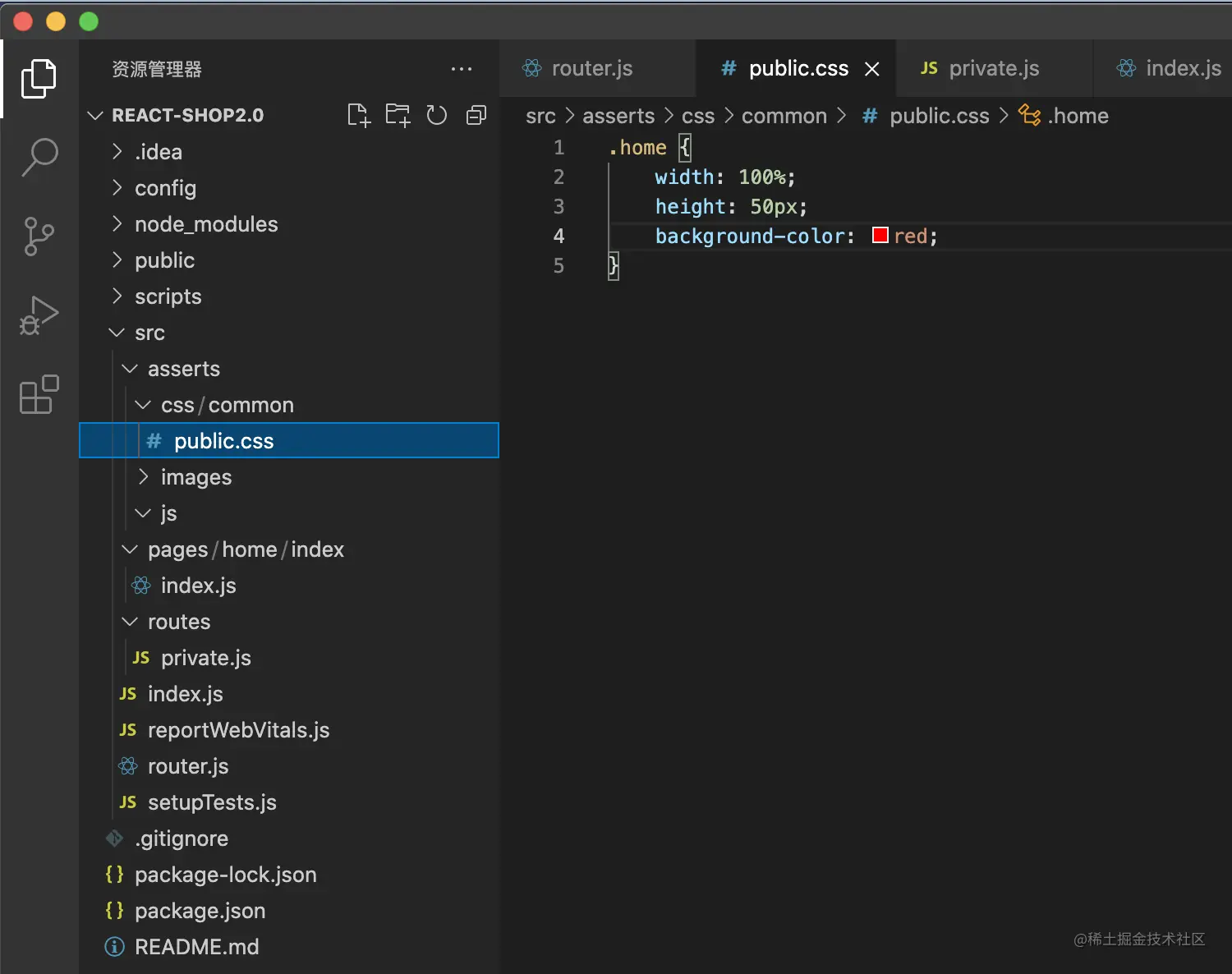This screenshot has width=1232, height=974.
Task: Expand the node_modules folder
Action: 206,224
